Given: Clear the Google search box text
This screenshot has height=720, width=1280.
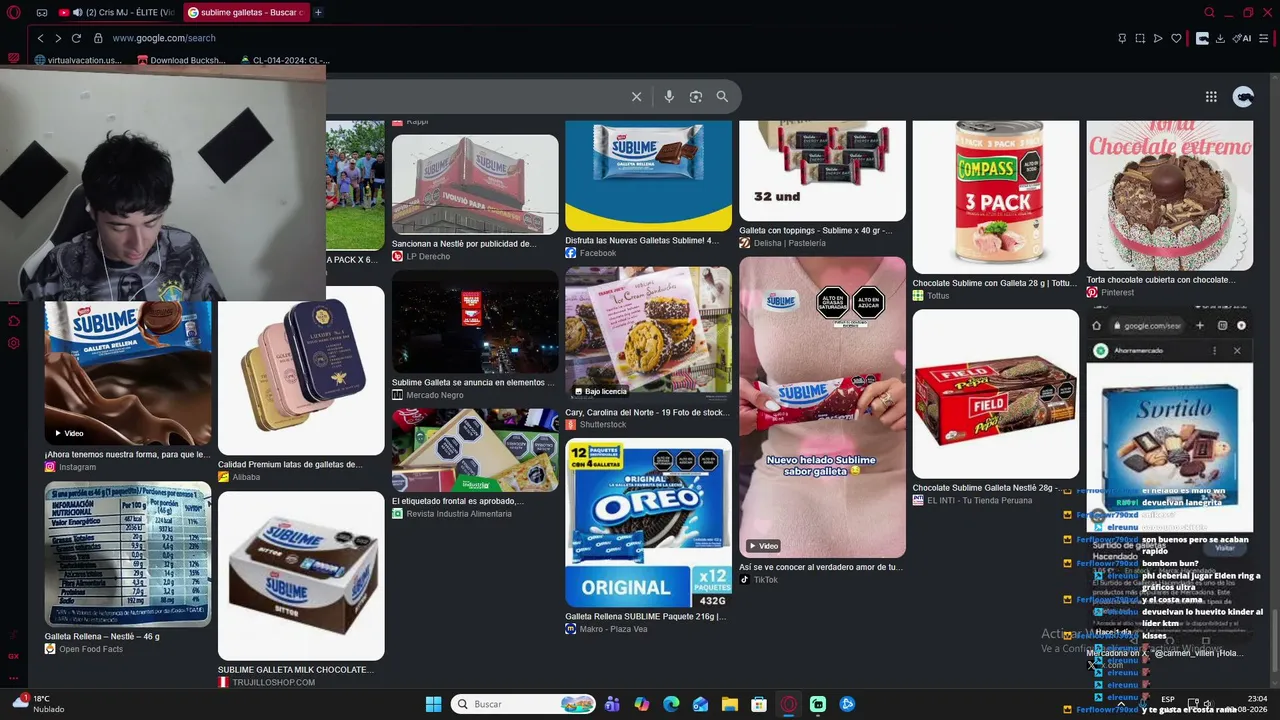Looking at the screenshot, I should 636,97.
